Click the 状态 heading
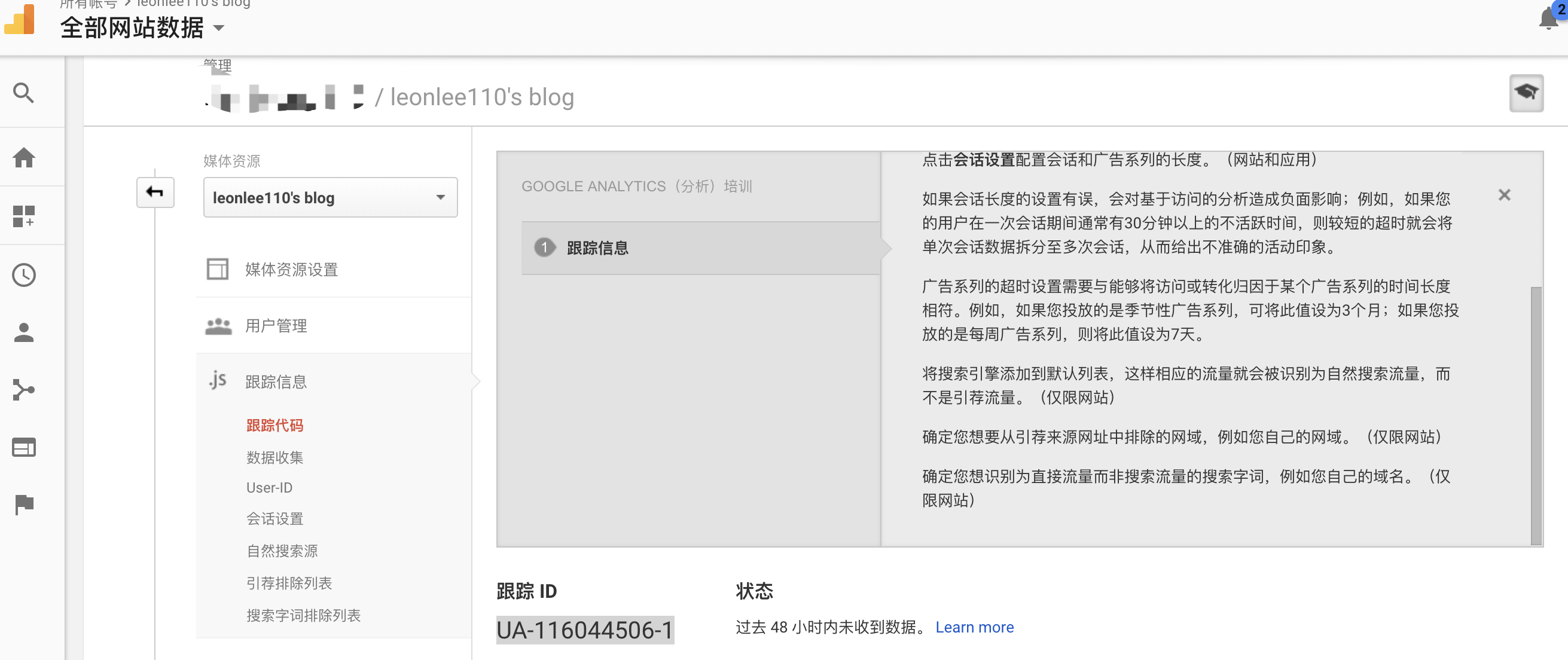This screenshot has width=1568, height=660. point(754,591)
